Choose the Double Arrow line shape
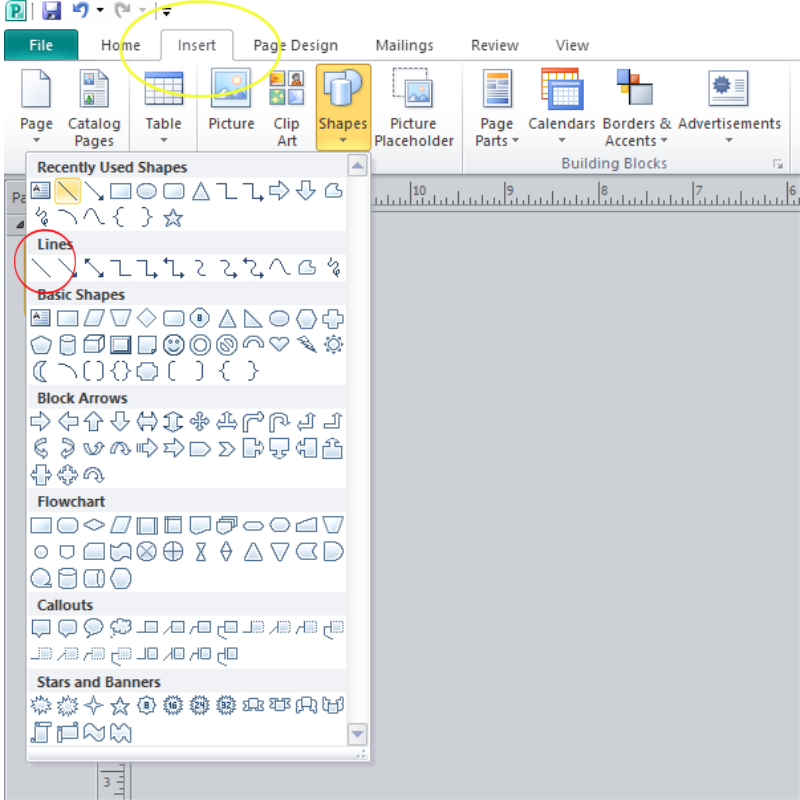 [x=94, y=268]
